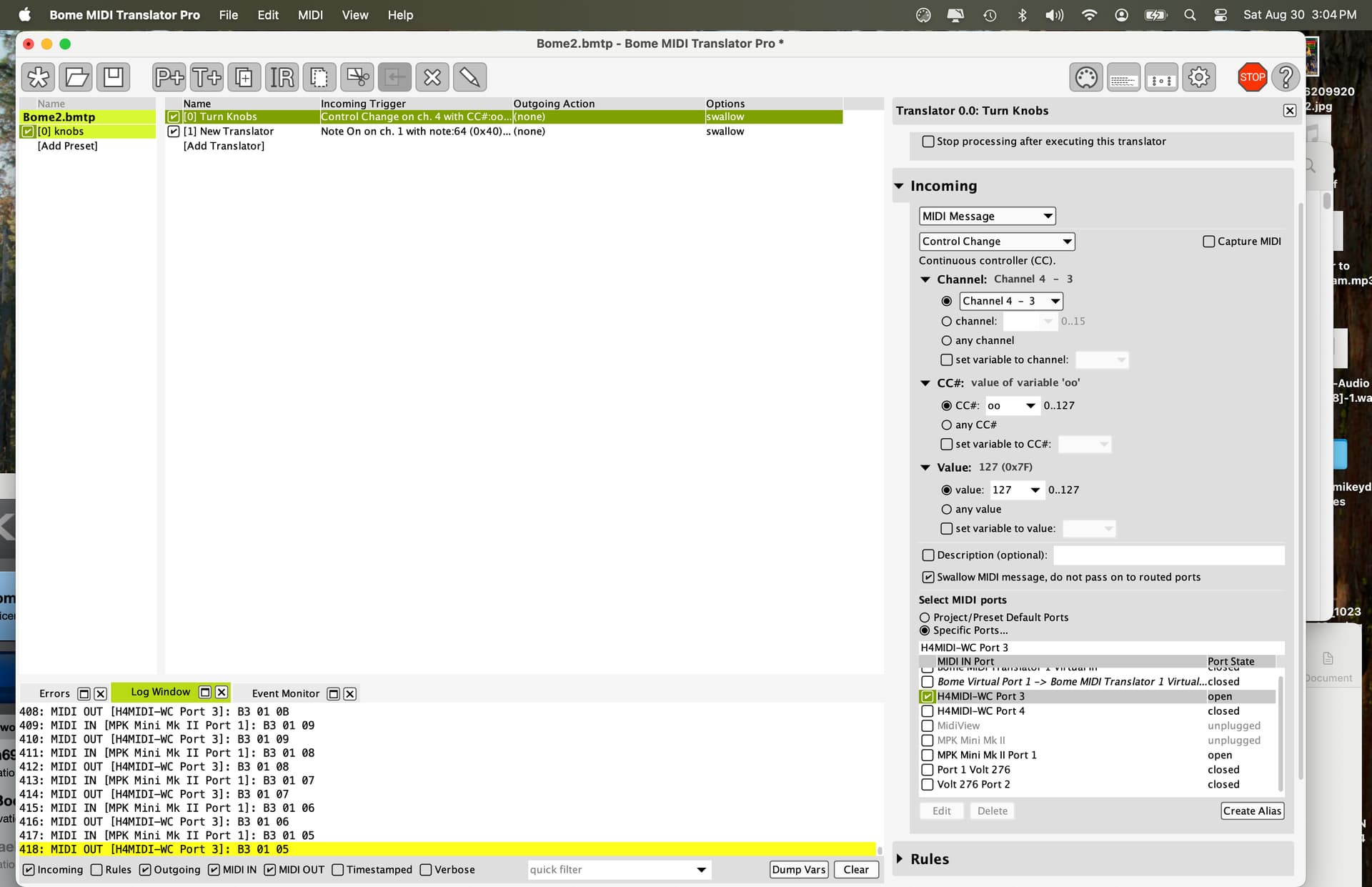
Task: Expand the Rules section
Action: click(x=900, y=859)
